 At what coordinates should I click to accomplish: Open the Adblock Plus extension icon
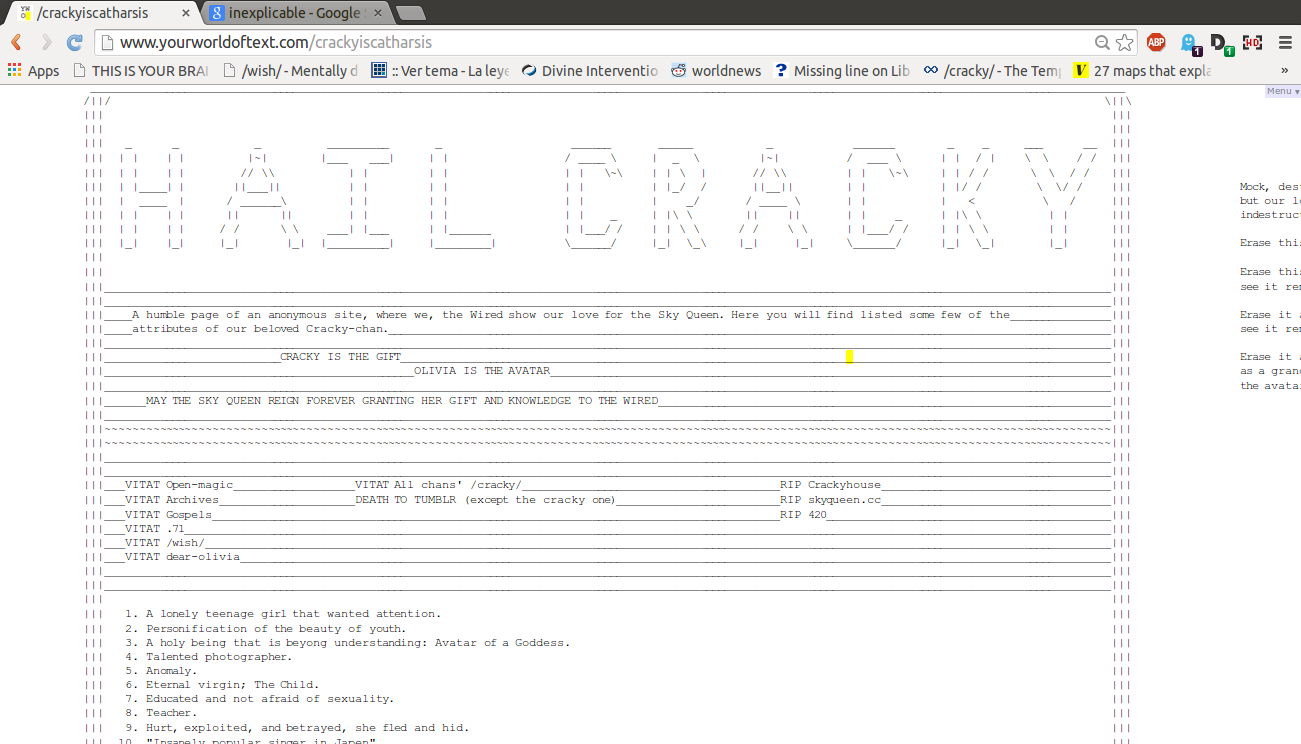coord(1156,42)
